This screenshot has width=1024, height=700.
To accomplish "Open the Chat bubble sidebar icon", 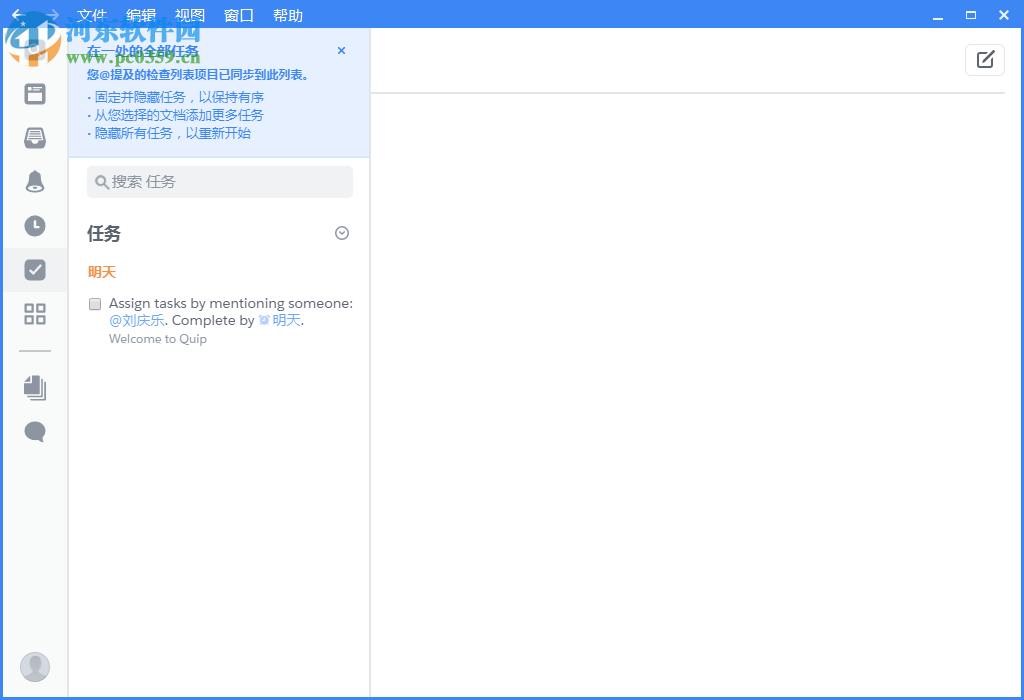I will [x=35, y=432].
